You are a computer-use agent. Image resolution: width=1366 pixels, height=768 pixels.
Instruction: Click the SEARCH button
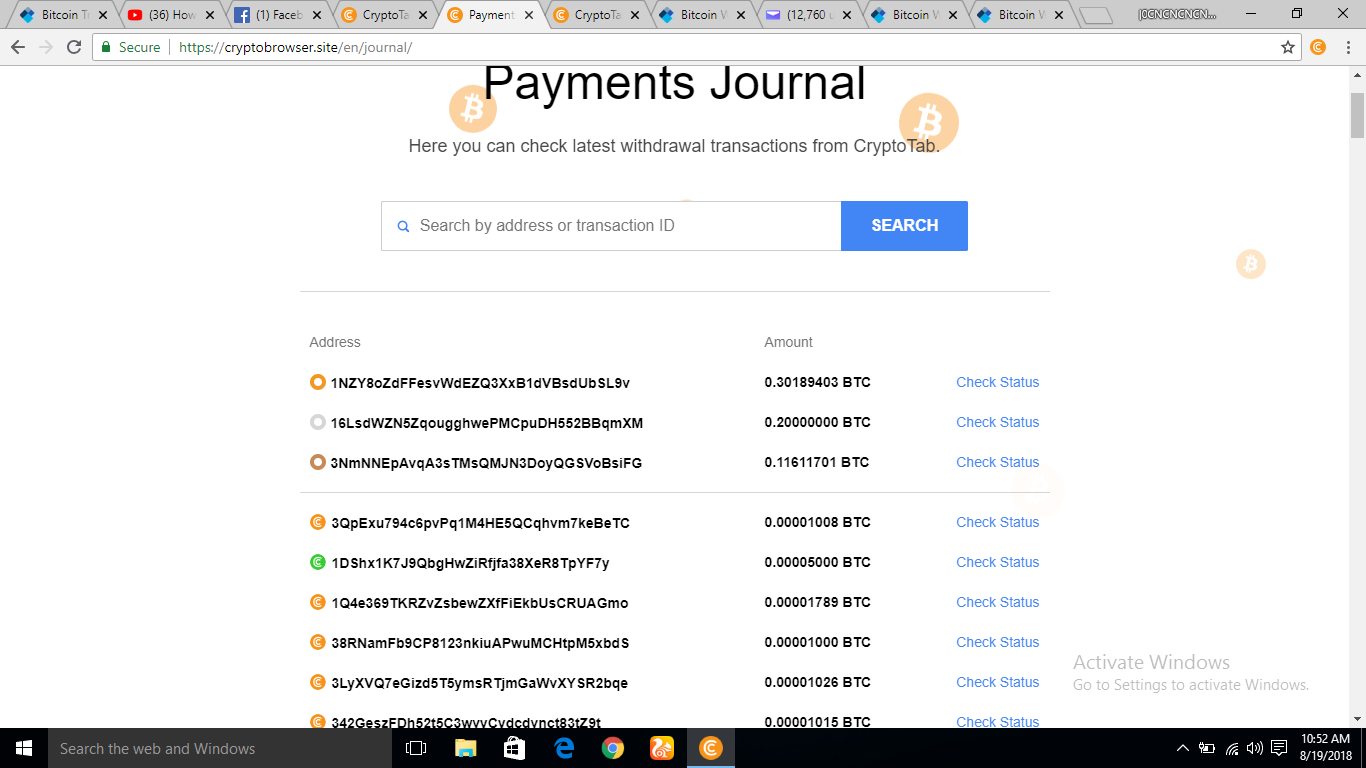pos(904,226)
